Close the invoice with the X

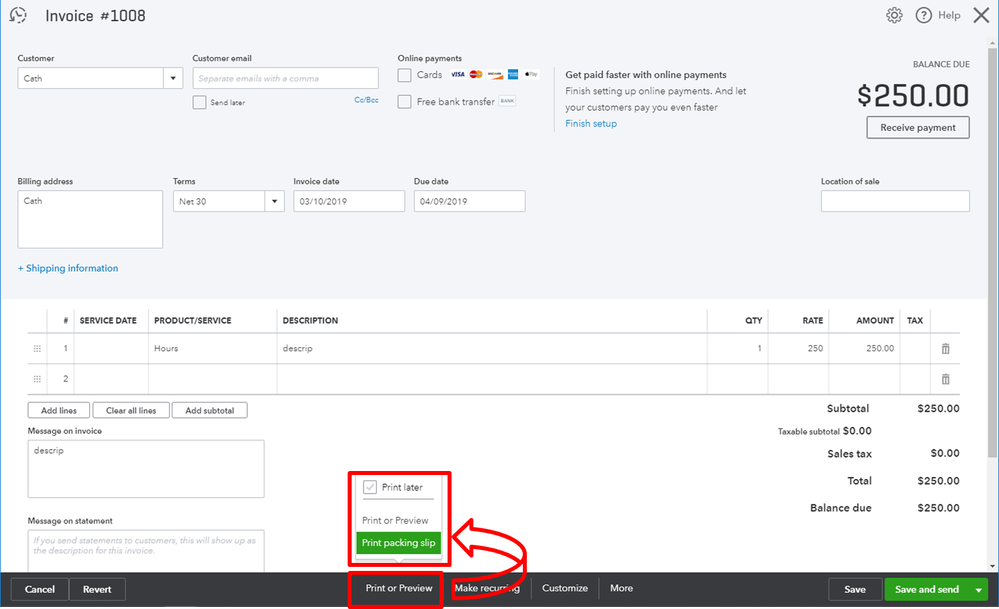click(x=981, y=15)
